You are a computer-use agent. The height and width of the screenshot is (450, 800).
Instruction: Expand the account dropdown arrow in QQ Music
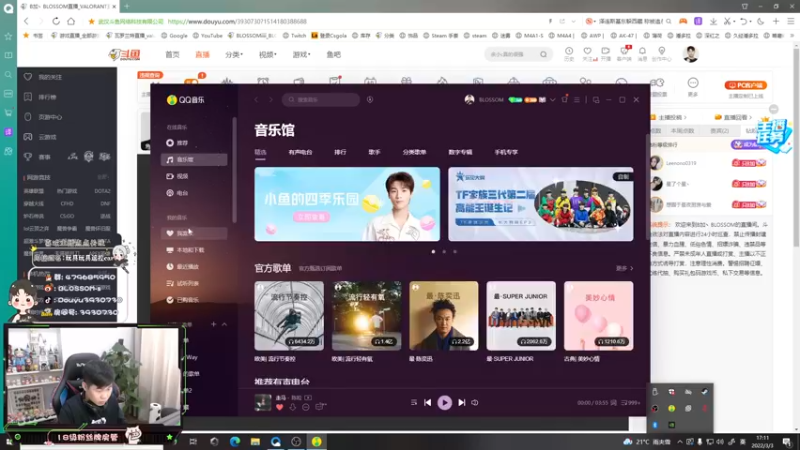(x=552, y=99)
